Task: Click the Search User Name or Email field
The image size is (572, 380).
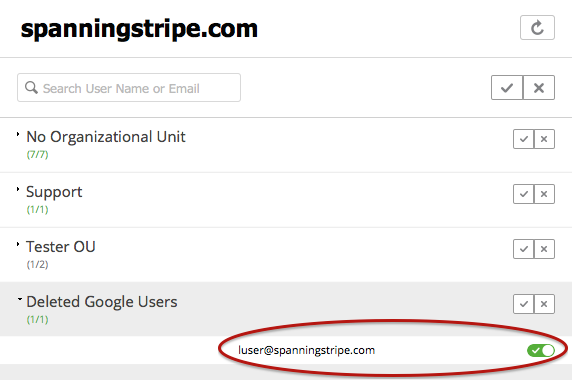Action: (129, 88)
